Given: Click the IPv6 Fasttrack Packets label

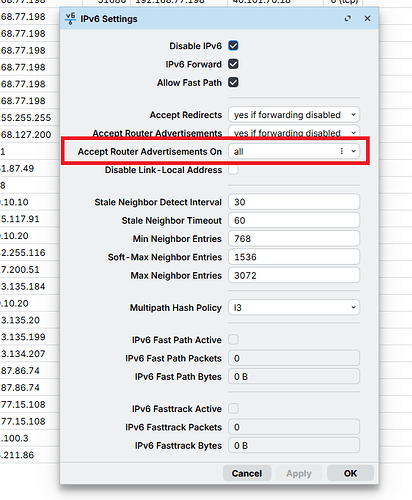Looking at the screenshot, I should click(x=173, y=427).
